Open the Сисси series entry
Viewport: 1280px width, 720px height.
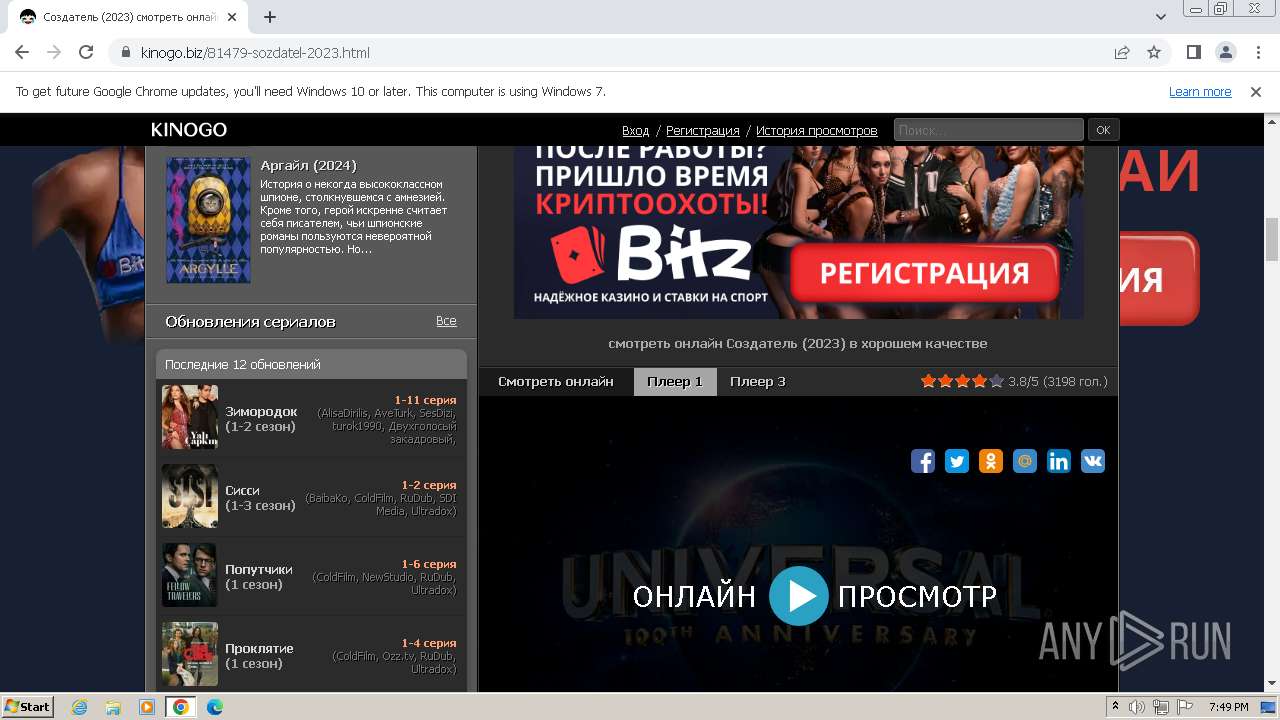click(242, 490)
